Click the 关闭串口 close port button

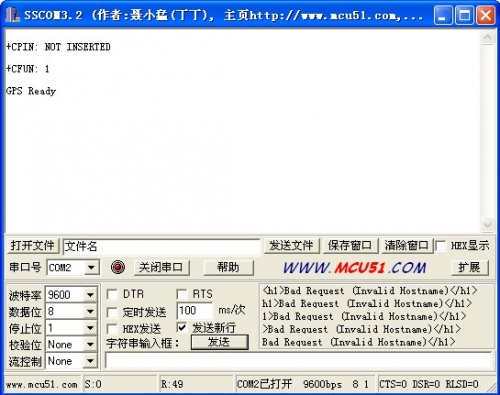(161, 268)
